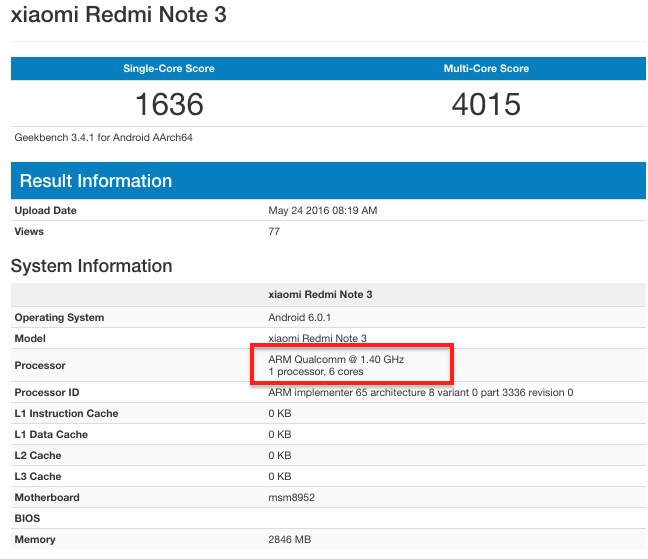Select the Single-Core Score header
648x559 pixels.
coord(168,69)
